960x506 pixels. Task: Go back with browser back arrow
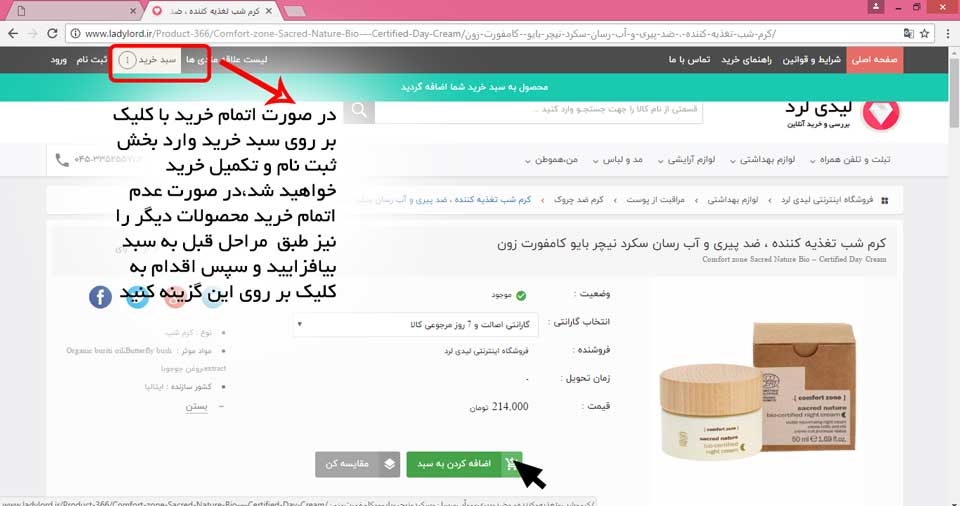tap(14, 34)
